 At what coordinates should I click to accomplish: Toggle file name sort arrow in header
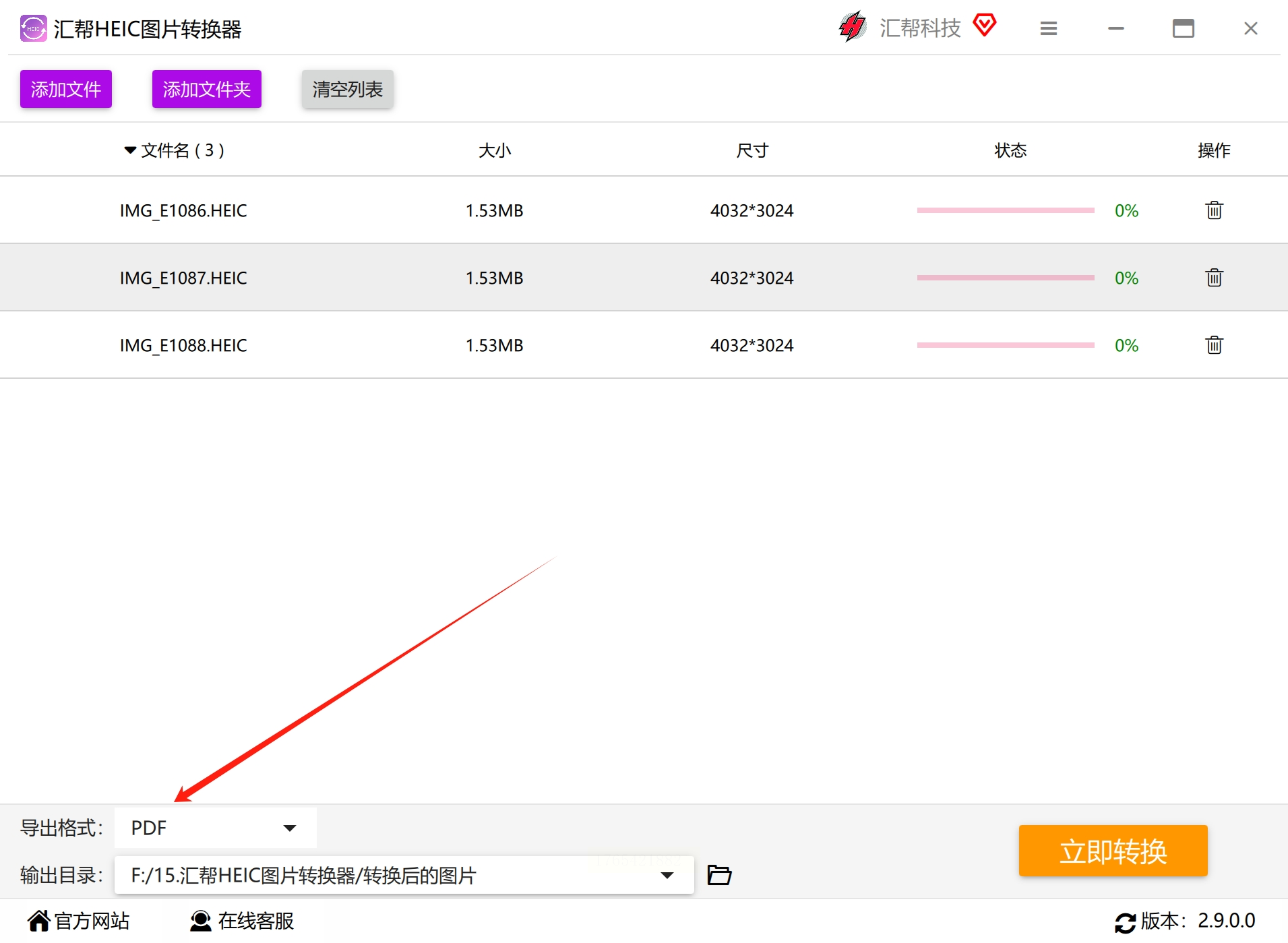tap(130, 150)
